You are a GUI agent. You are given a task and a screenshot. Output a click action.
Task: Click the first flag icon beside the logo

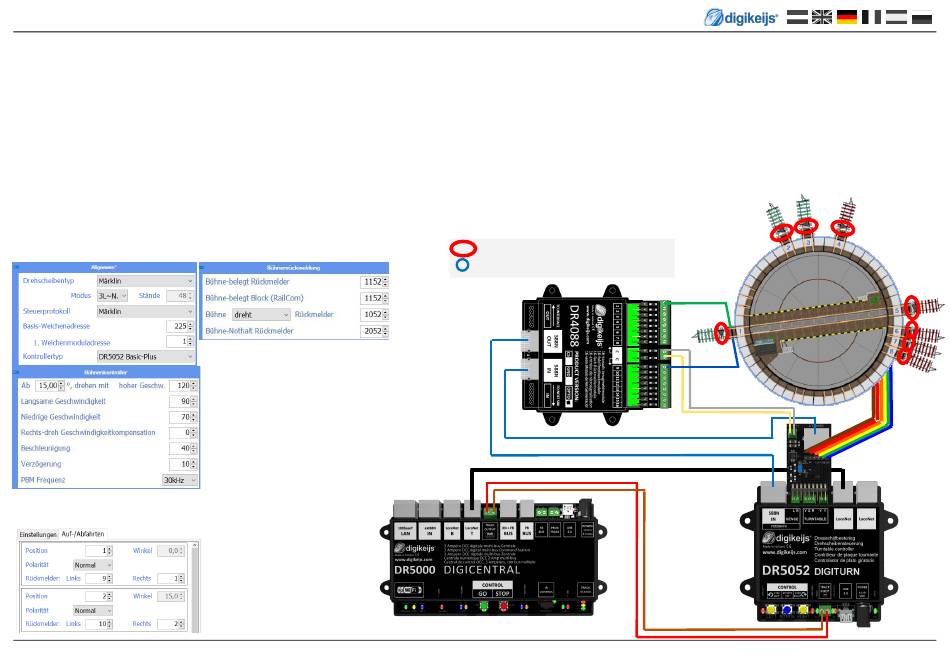[x=797, y=17]
